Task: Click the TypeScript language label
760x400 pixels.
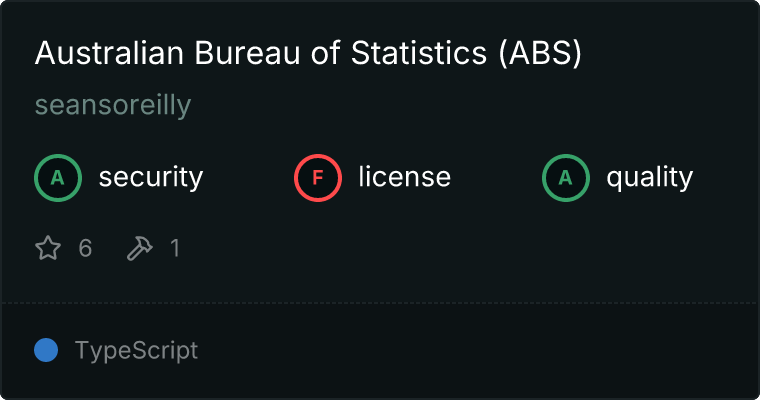Action: point(136,351)
